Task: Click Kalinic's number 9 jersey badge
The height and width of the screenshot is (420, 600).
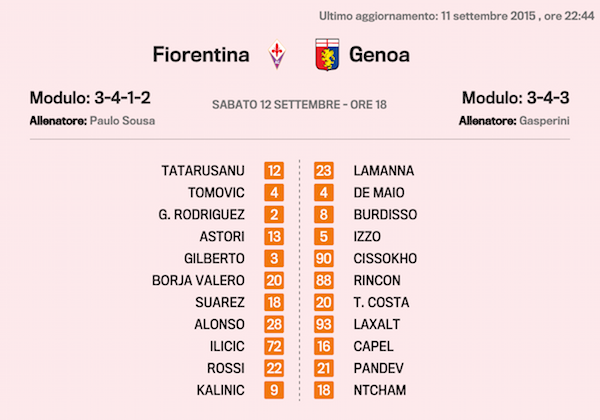Action: [x=274, y=390]
